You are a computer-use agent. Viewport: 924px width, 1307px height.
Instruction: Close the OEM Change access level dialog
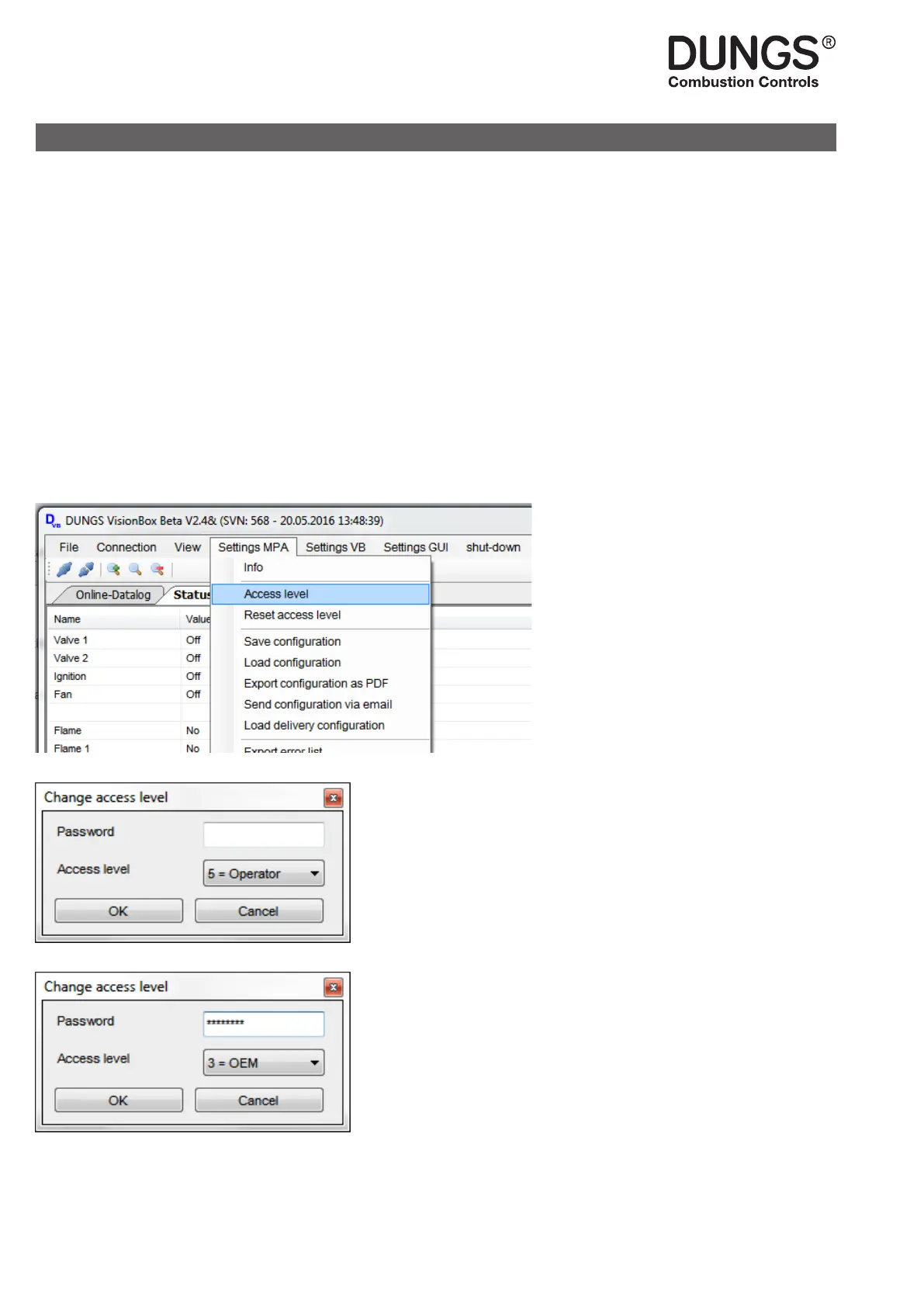pyautogui.click(x=334, y=987)
